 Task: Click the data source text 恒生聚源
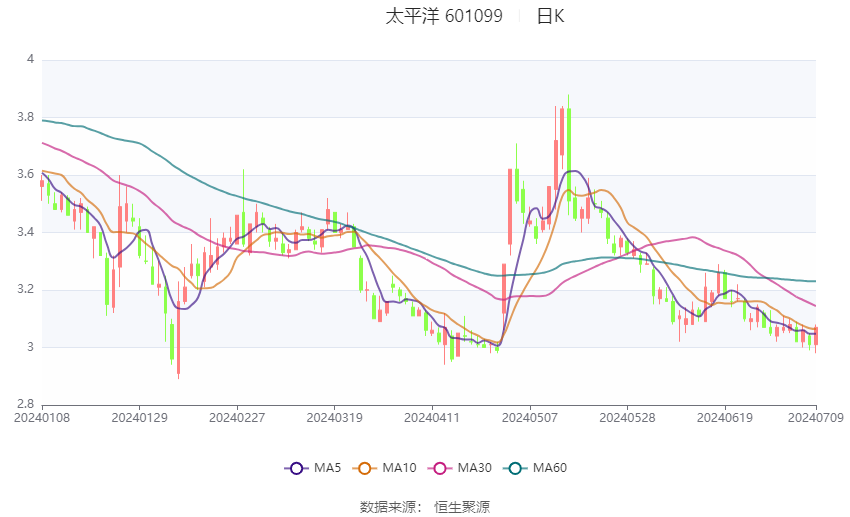pos(462,507)
